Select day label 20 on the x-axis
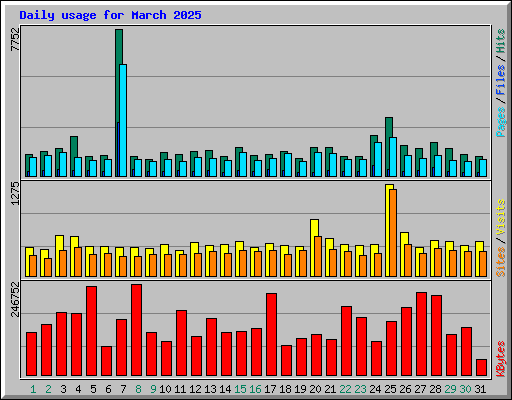Viewport: 512px width, 400px height. click(315, 389)
